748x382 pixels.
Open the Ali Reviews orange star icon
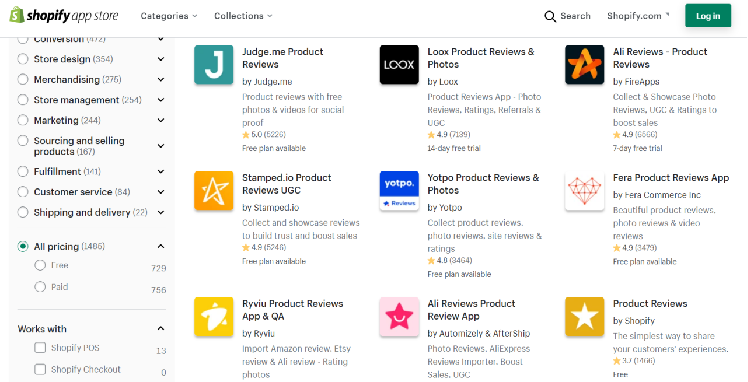coord(585,65)
